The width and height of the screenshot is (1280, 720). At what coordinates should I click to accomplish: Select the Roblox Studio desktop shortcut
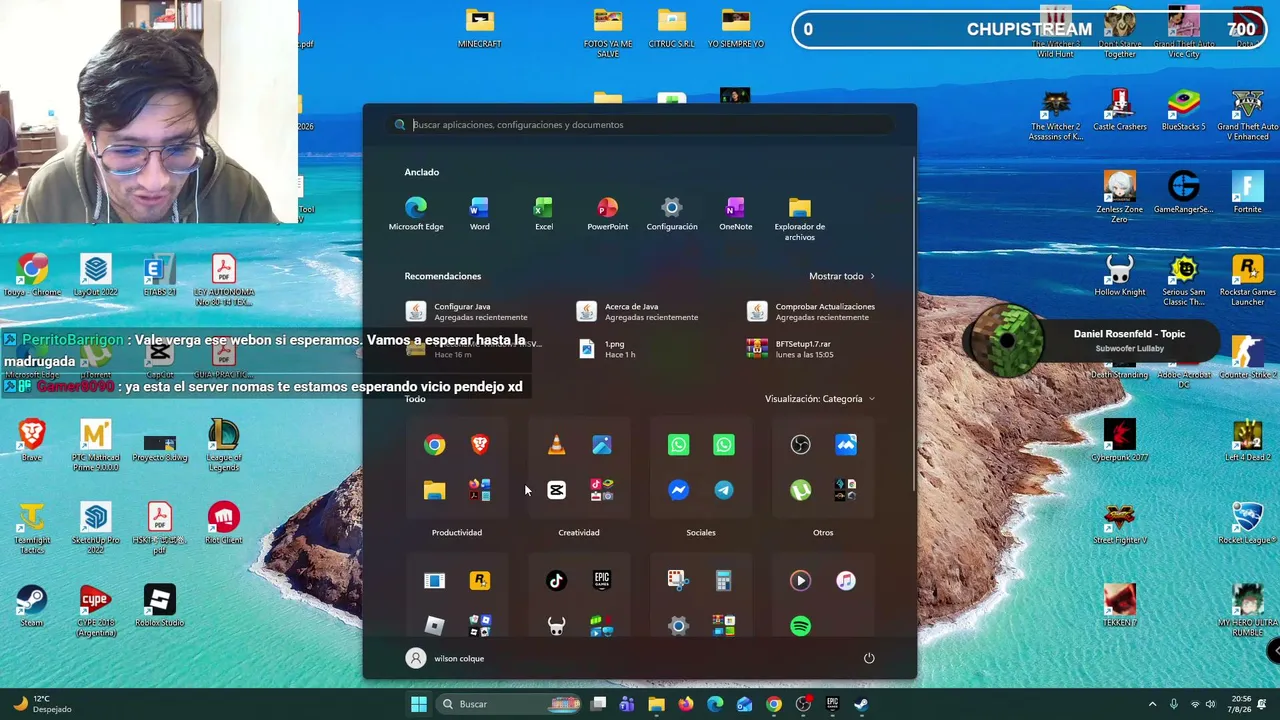pyautogui.click(x=160, y=606)
